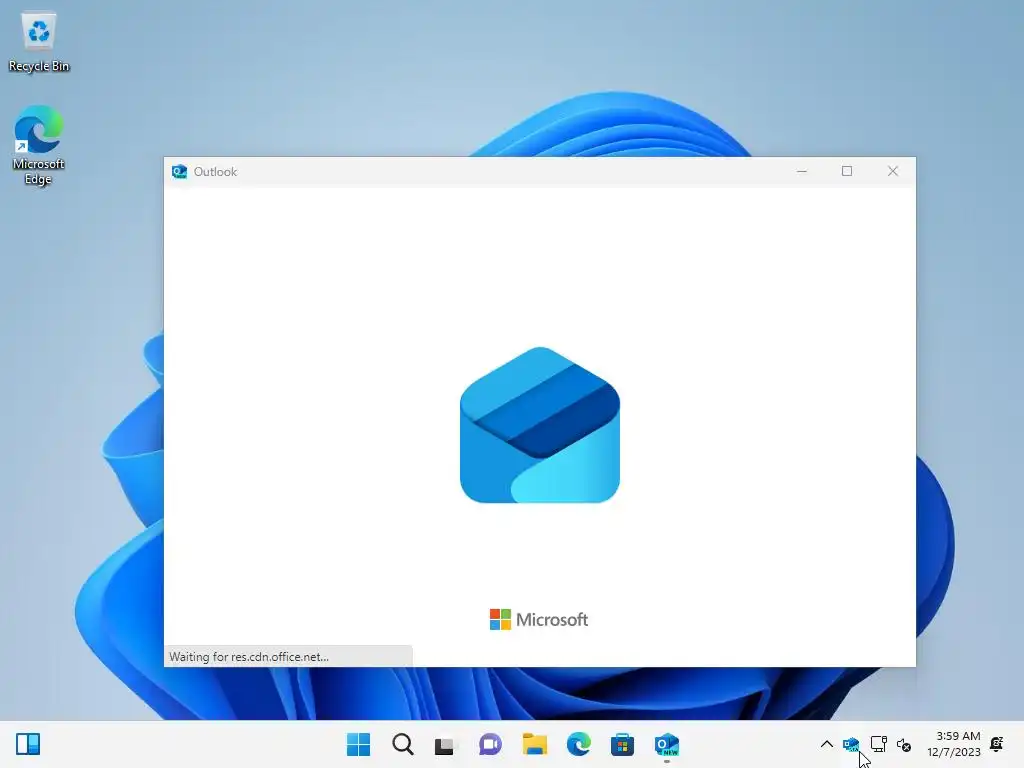The height and width of the screenshot is (768, 1024).
Task: Click the Outlook icon in window title bar
Action: coord(179,172)
